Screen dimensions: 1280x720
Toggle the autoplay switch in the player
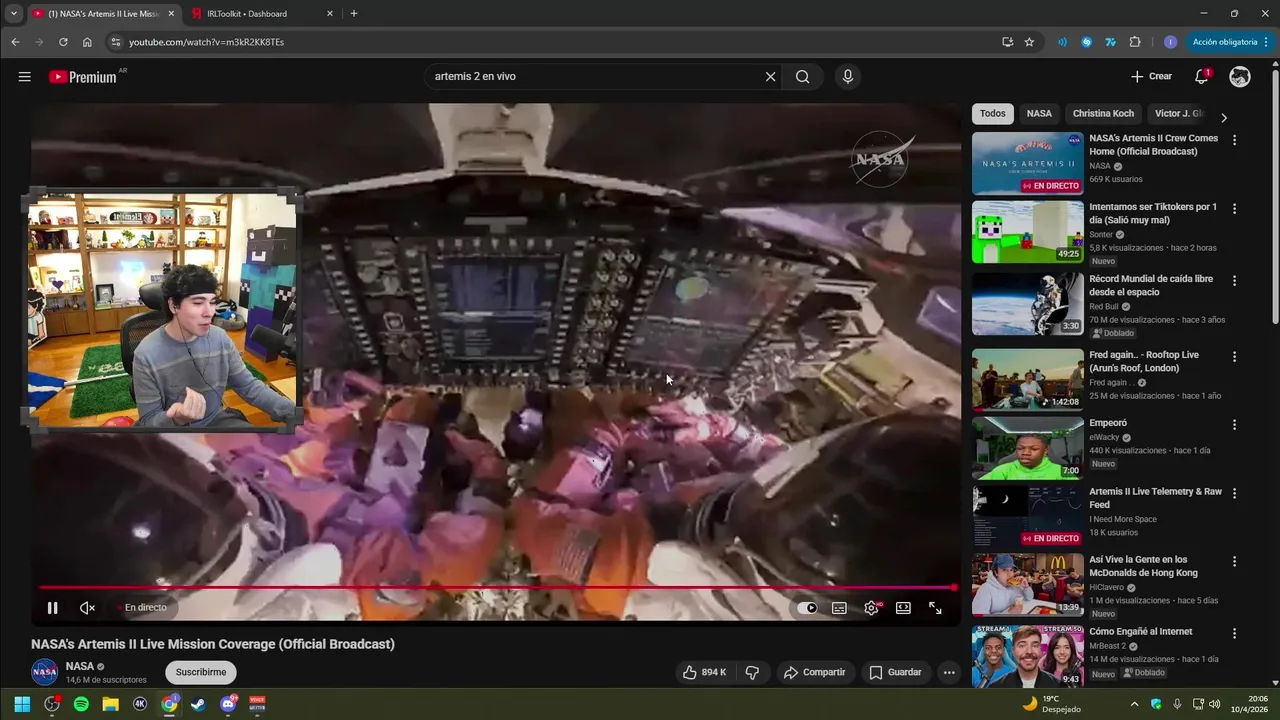click(807, 608)
